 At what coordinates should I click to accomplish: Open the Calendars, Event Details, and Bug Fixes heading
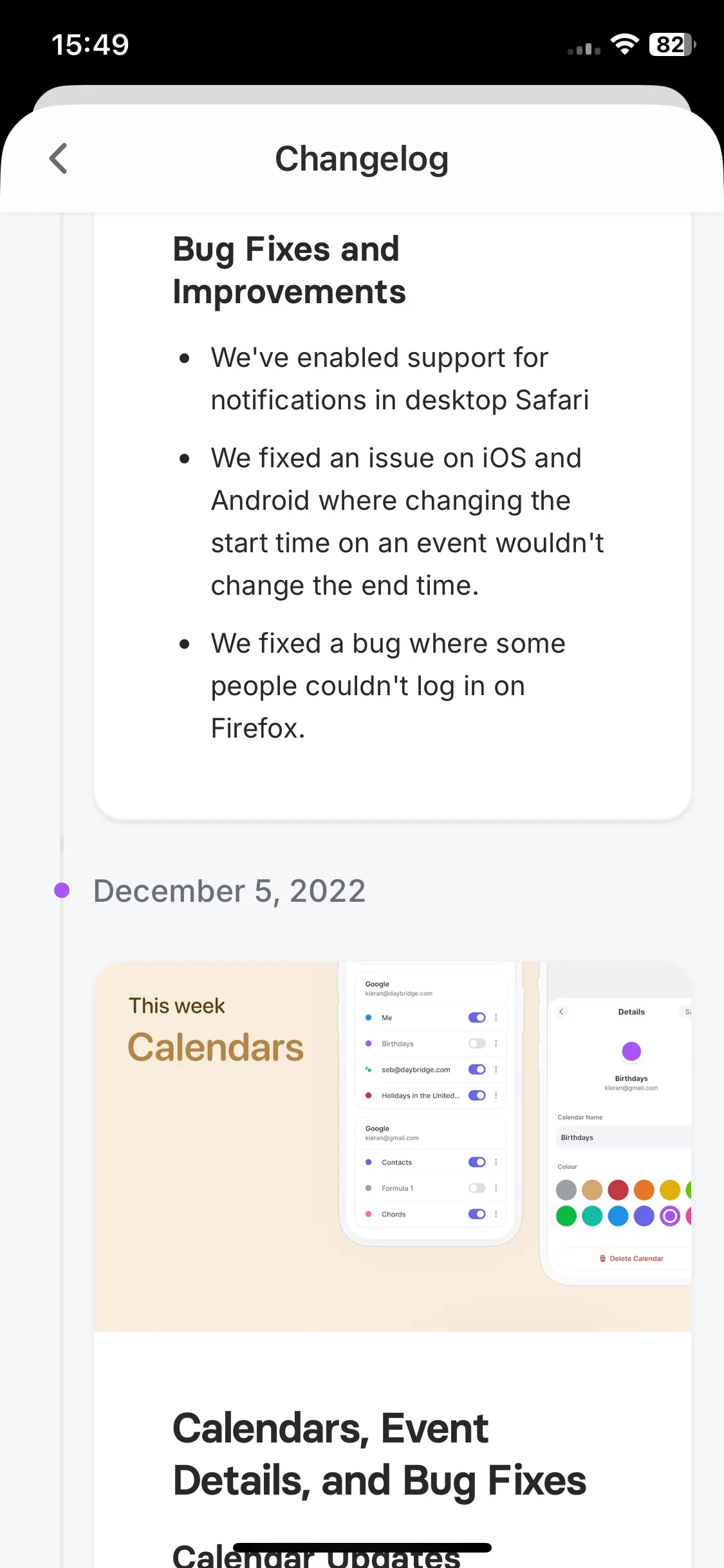tap(380, 1454)
